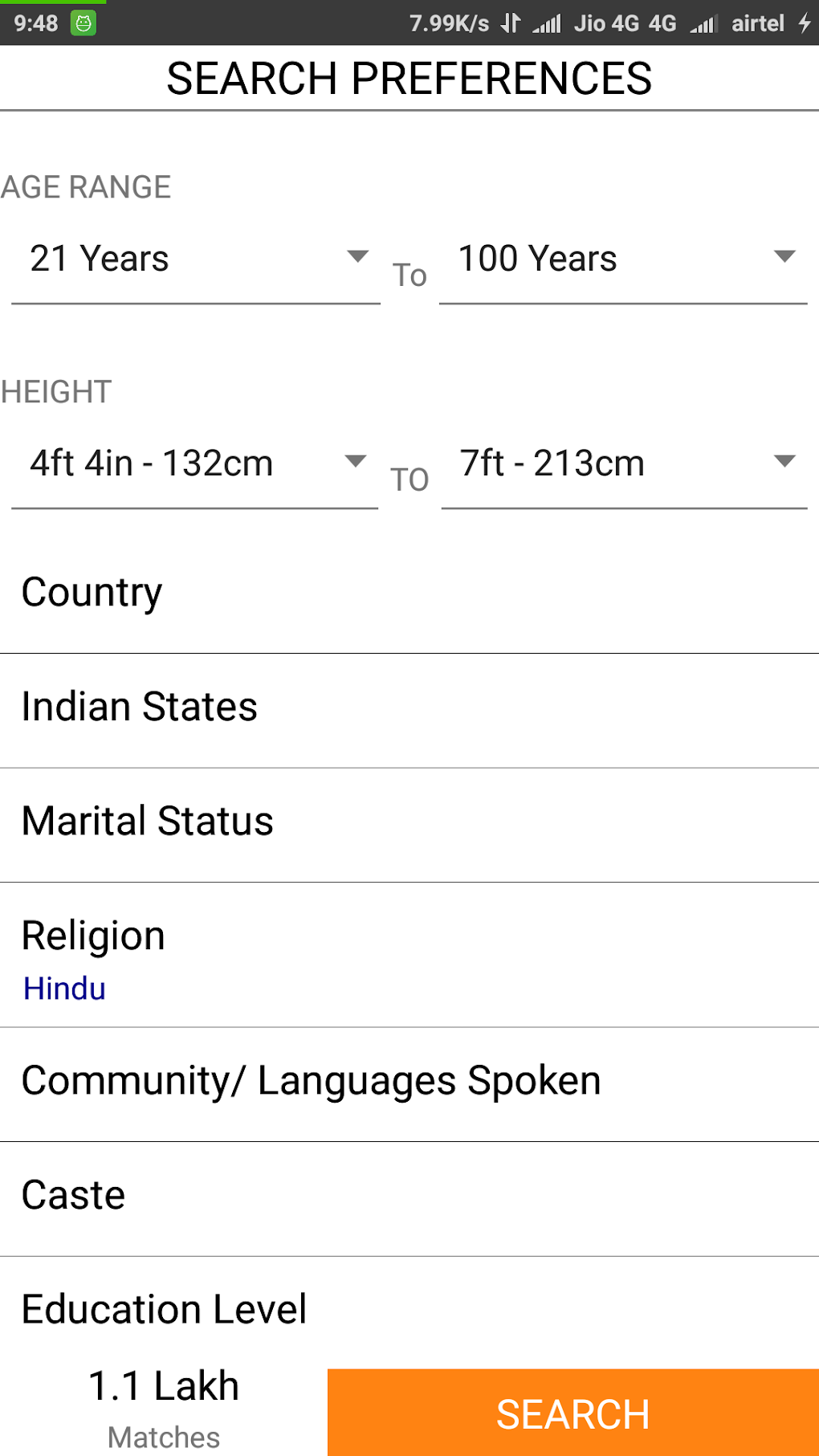This screenshot has width=819, height=1456.
Task: Expand minimum height dropdown 4ft 4in
Action: (x=195, y=464)
